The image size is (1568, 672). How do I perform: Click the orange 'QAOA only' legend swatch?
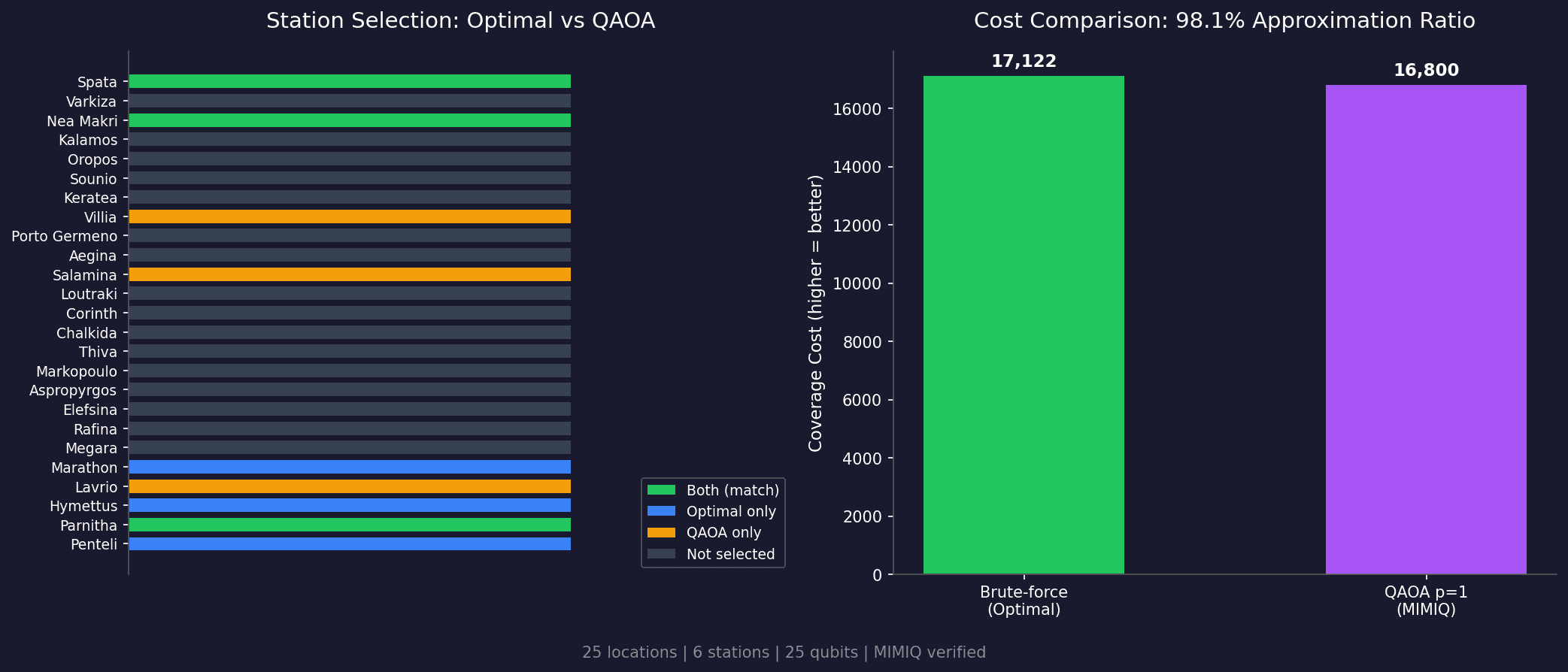tap(661, 532)
